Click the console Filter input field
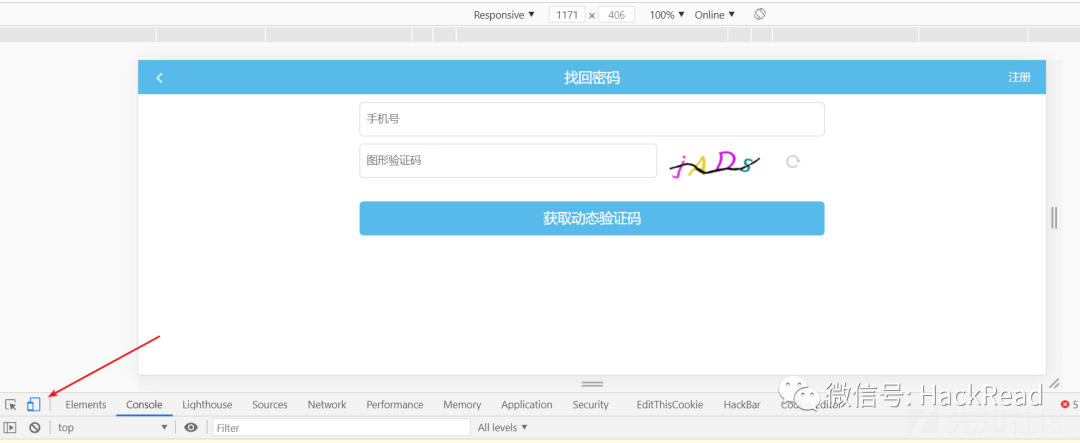This screenshot has height=443, width=1080. 342,428
